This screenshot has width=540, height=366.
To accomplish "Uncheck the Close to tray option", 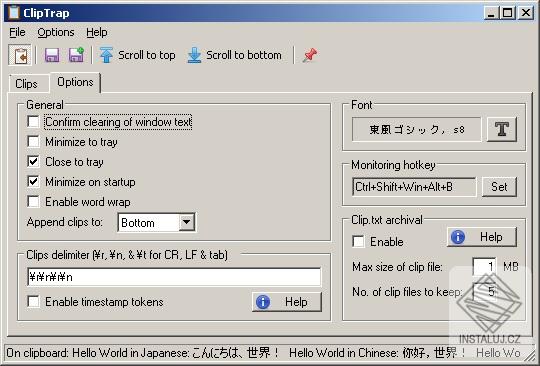I will (x=33, y=161).
